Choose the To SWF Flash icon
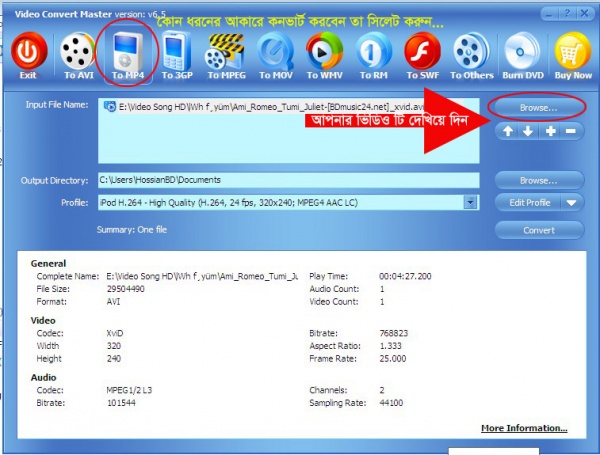 click(422, 51)
